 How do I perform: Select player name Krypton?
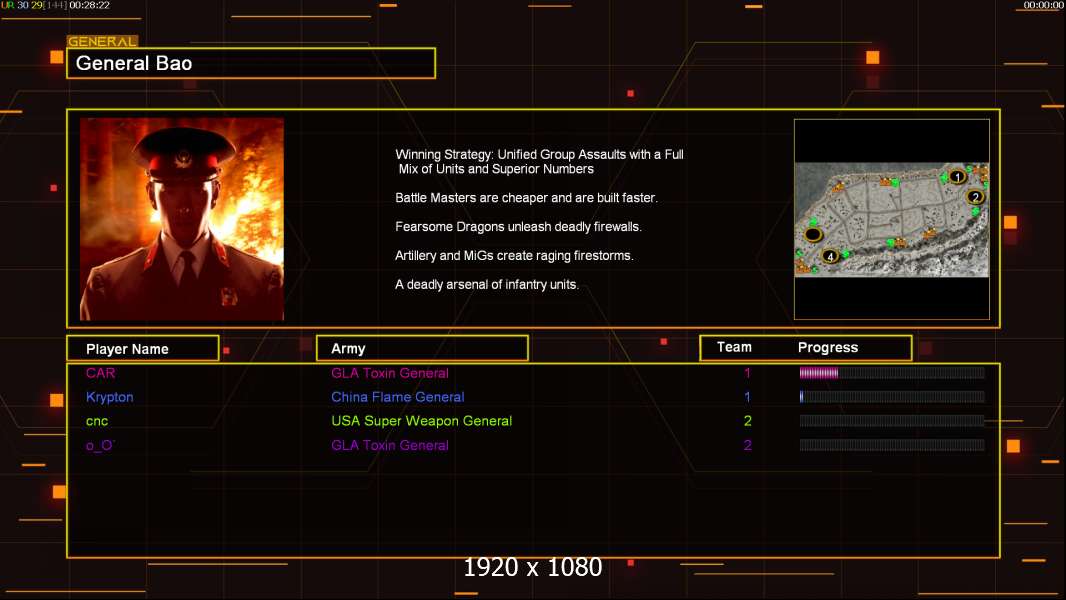tap(109, 398)
